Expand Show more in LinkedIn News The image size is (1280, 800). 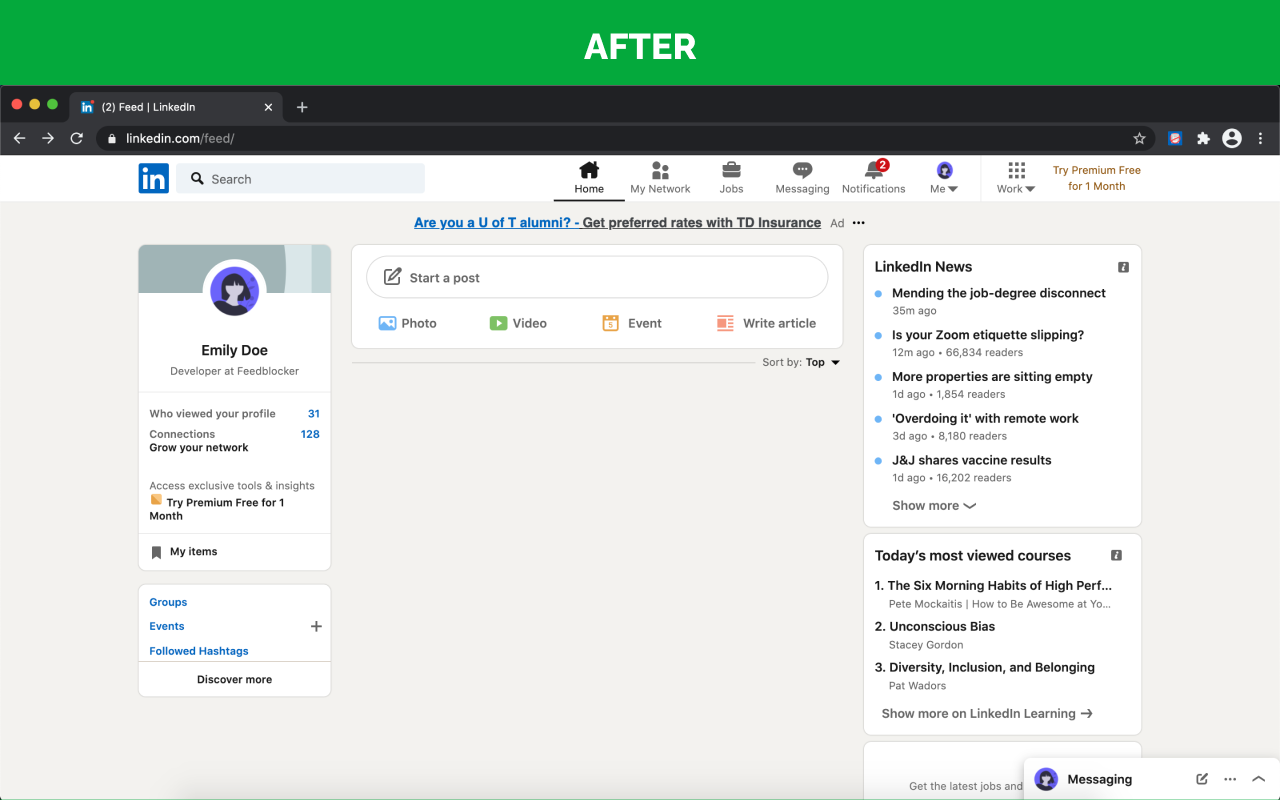pyautogui.click(x=934, y=505)
